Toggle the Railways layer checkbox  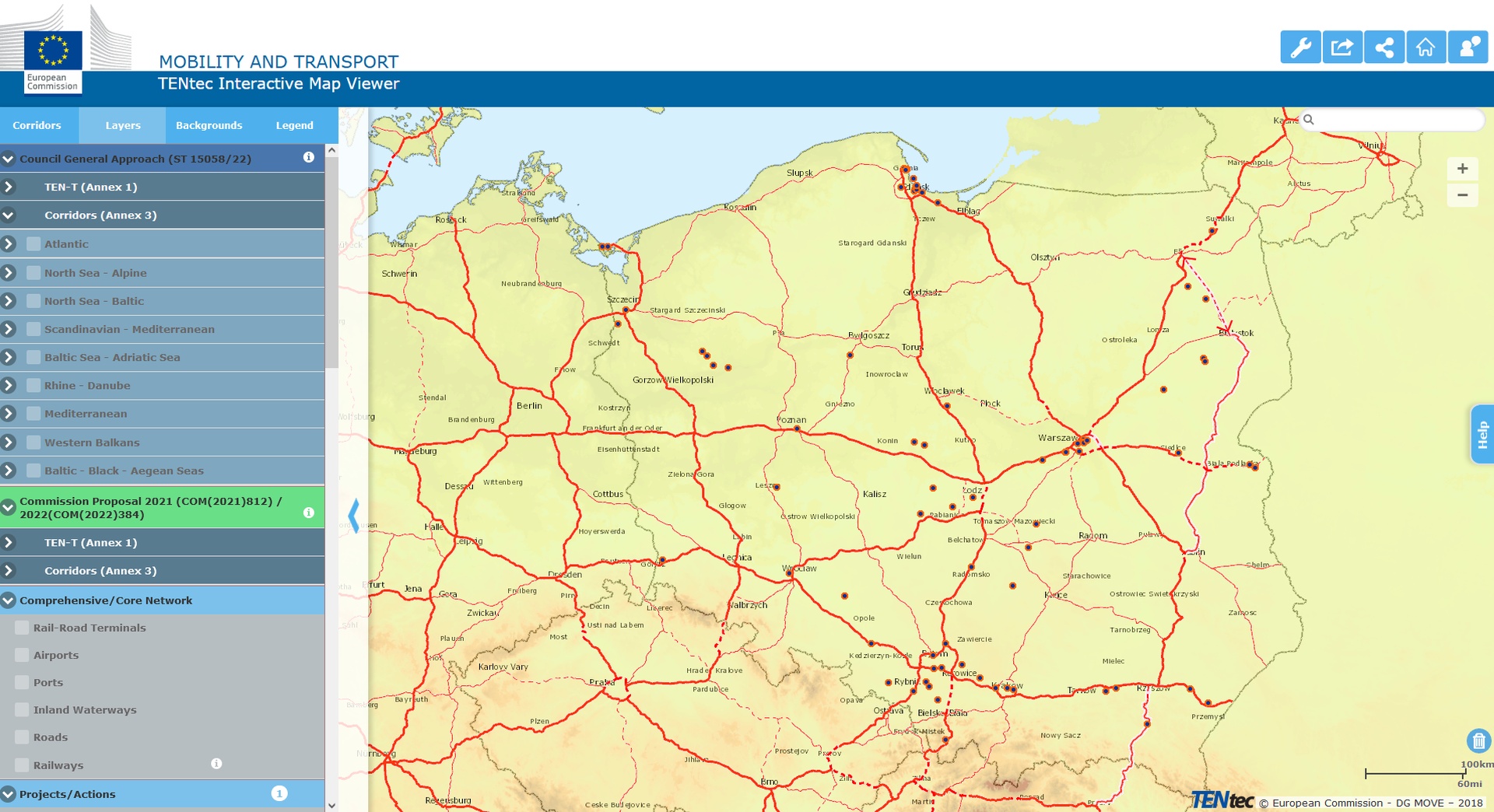pos(22,765)
